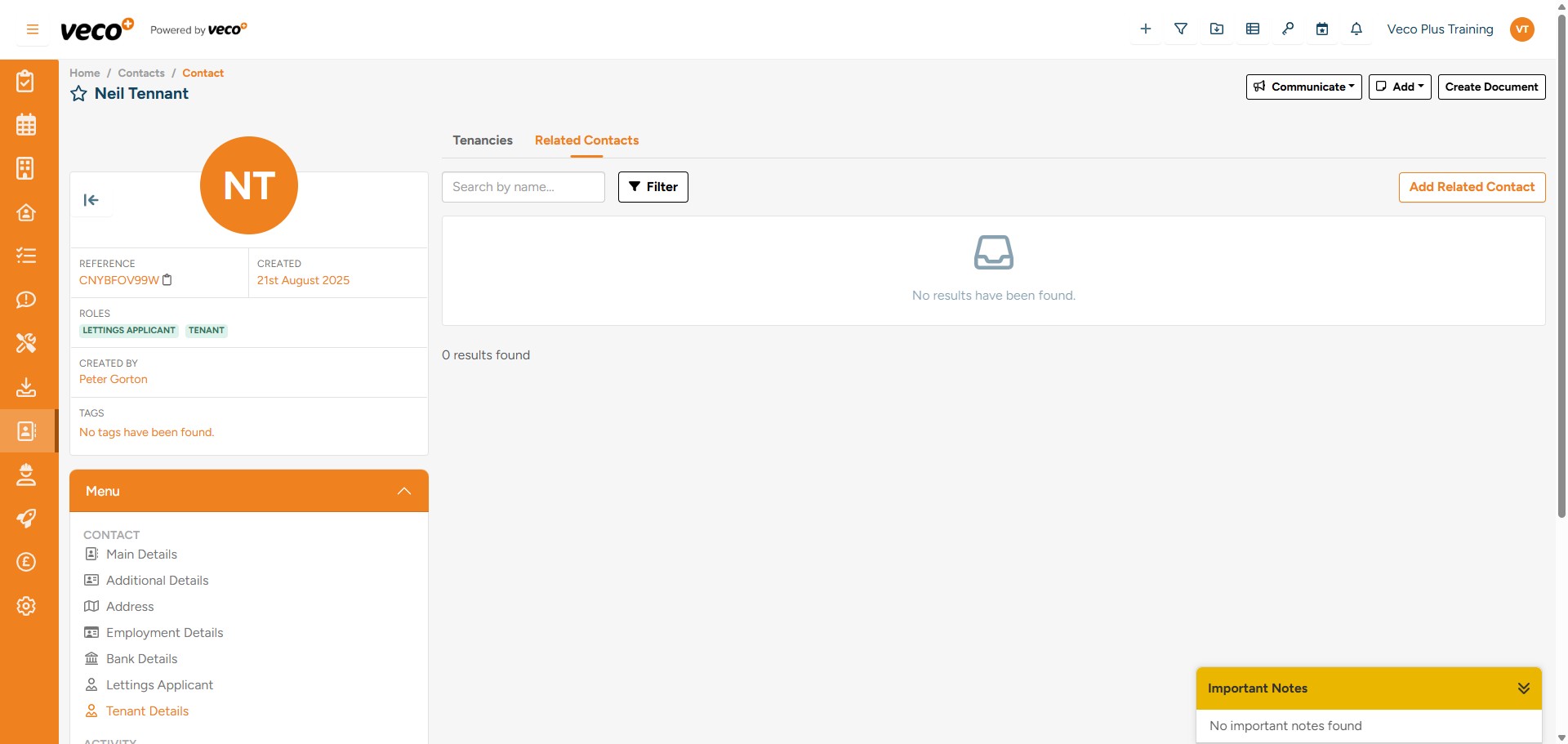The width and height of the screenshot is (1568, 744).
Task: Open the Add dropdown button
Action: pos(1399,87)
